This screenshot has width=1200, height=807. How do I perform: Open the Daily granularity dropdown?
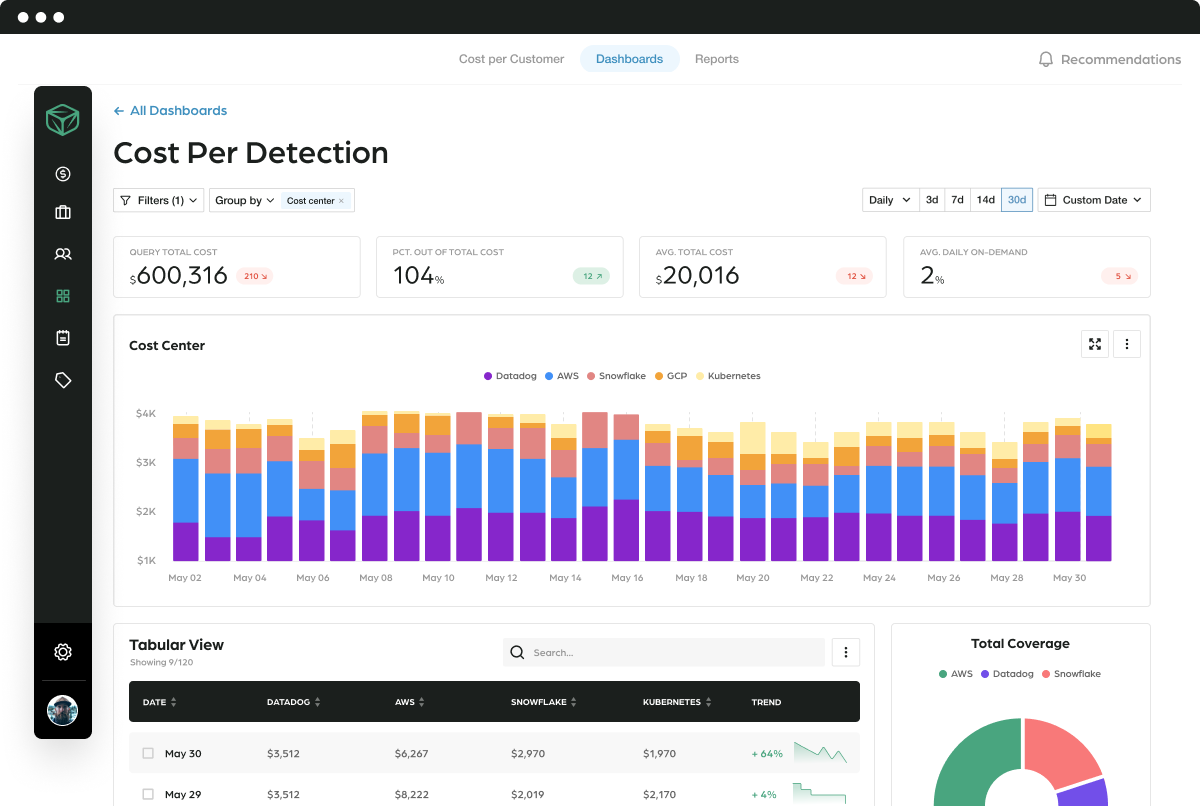pos(889,200)
